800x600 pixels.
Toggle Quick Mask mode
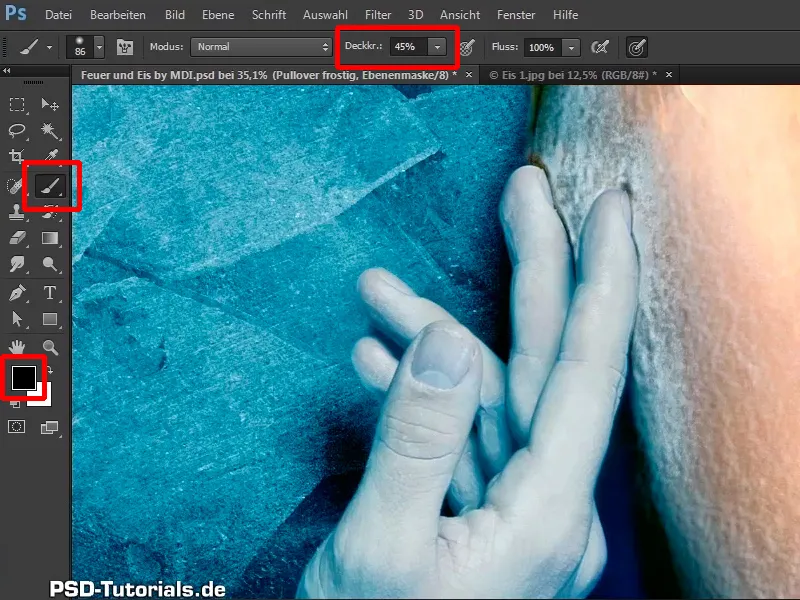(16, 427)
